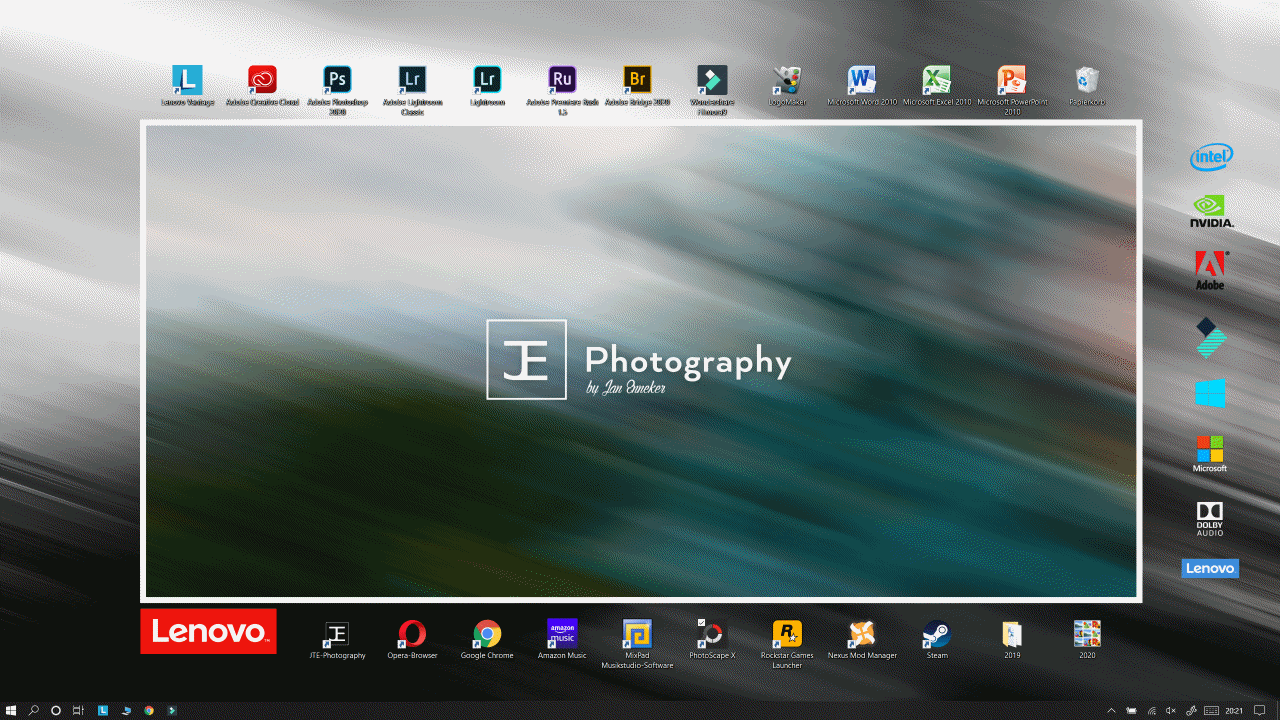Open the Adobe Bridge 2020 shortcut
1280x720 pixels.
[x=637, y=86]
